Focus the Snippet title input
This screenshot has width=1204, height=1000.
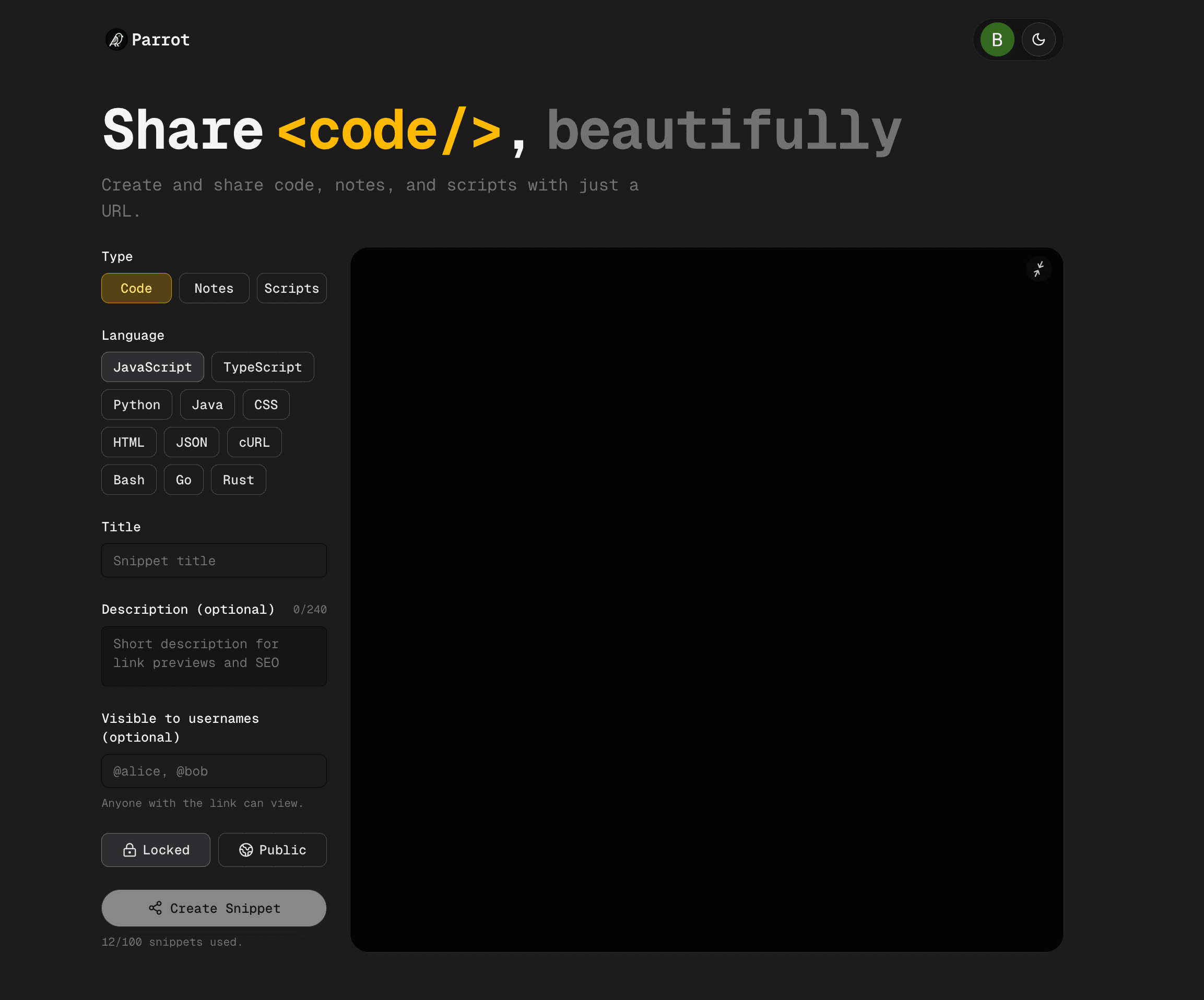coord(214,561)
